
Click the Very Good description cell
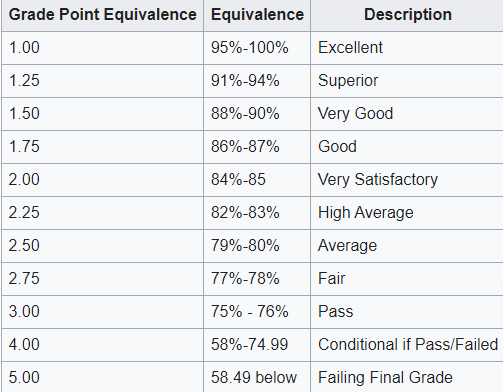click(x=407, y=114)
